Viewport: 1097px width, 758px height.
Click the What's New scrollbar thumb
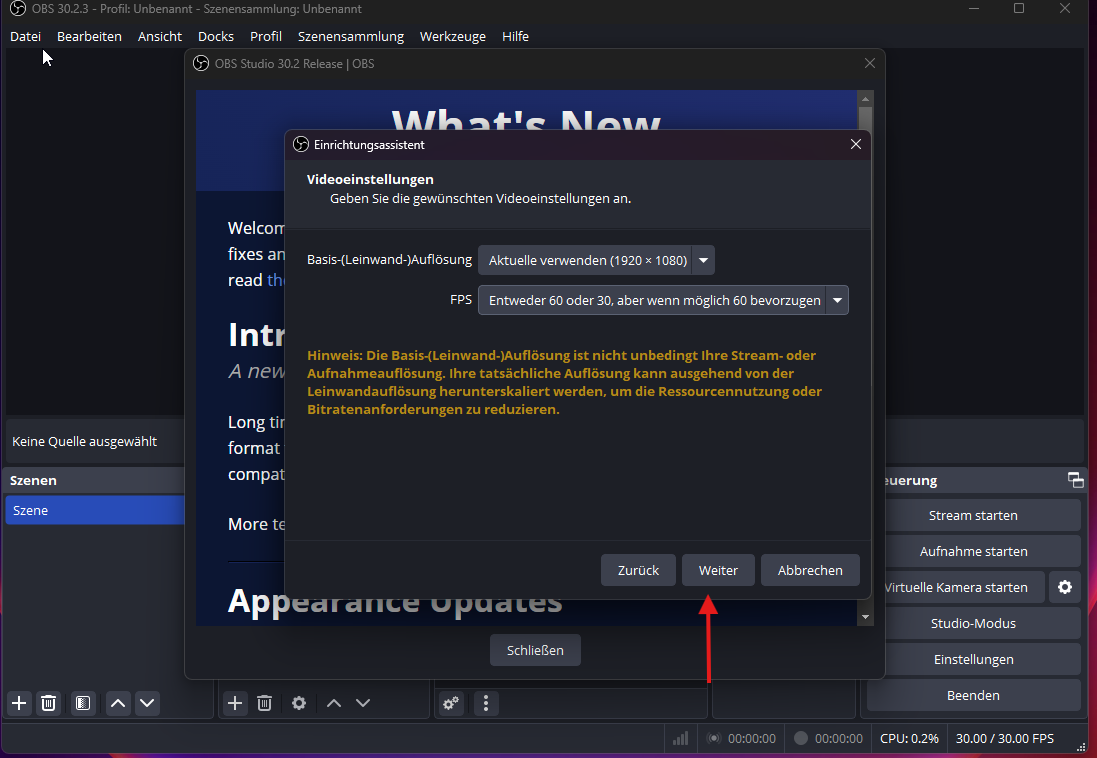[865, 118]
